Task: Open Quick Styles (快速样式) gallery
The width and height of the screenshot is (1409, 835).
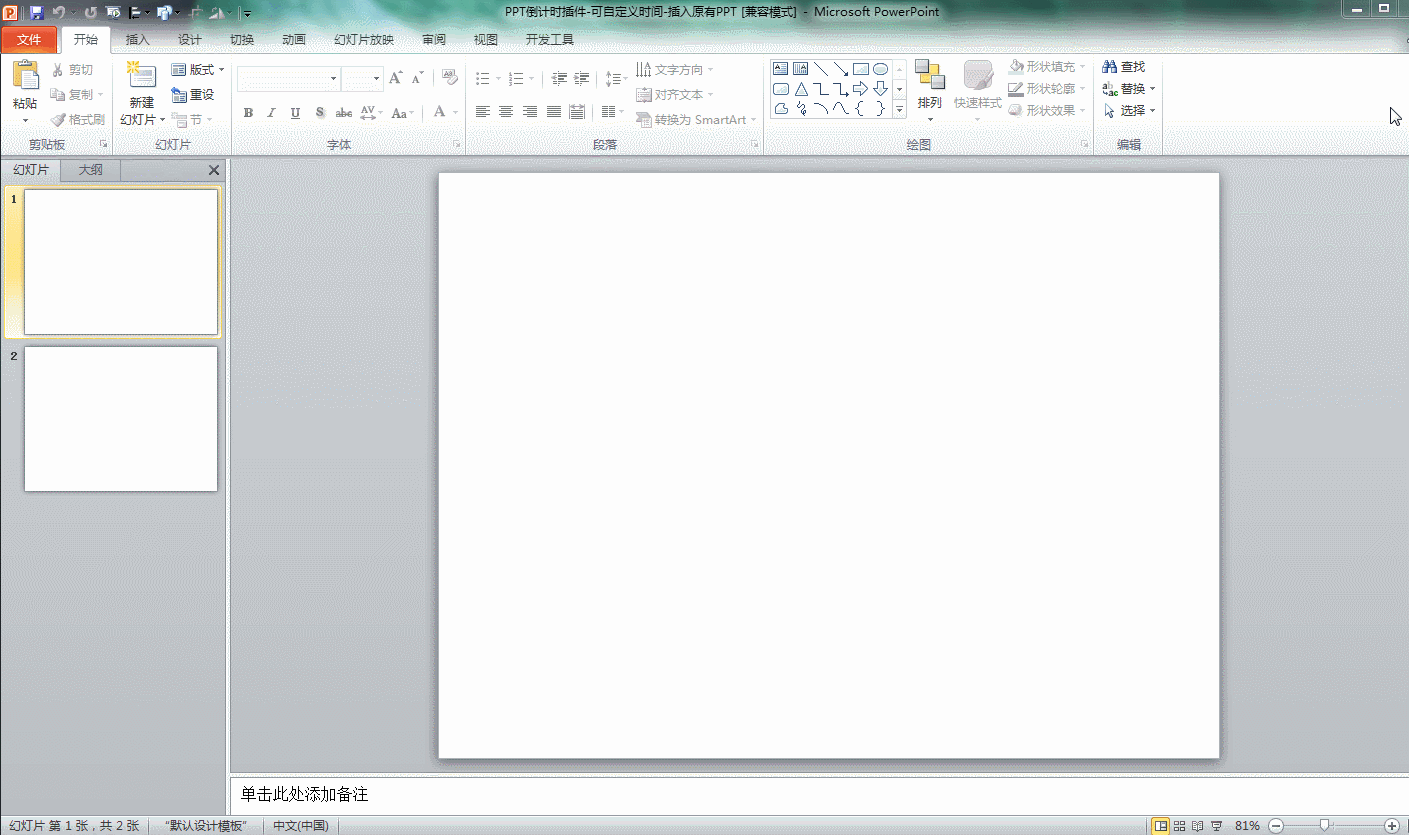Action: (977, 90)
